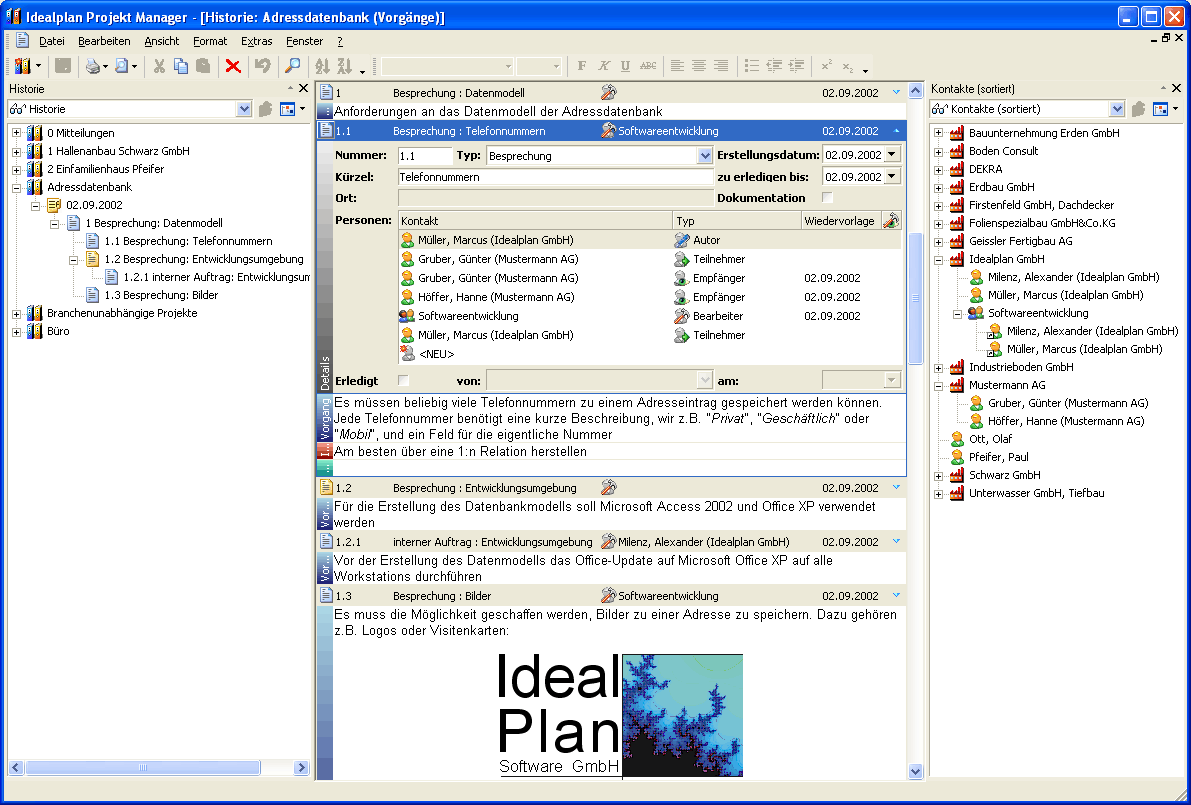Align text left
Image resolution: width=1191 pixels, height=805 pixels.
(678, 67)
